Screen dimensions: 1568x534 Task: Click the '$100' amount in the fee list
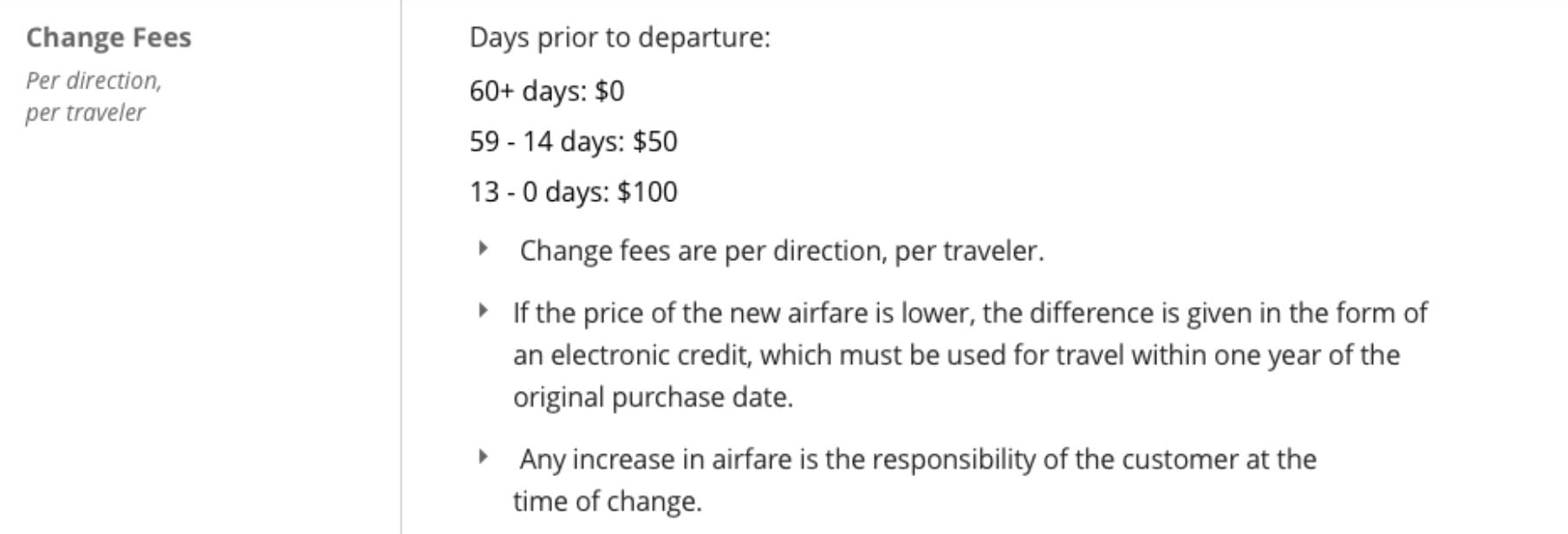tap(647, 192)
